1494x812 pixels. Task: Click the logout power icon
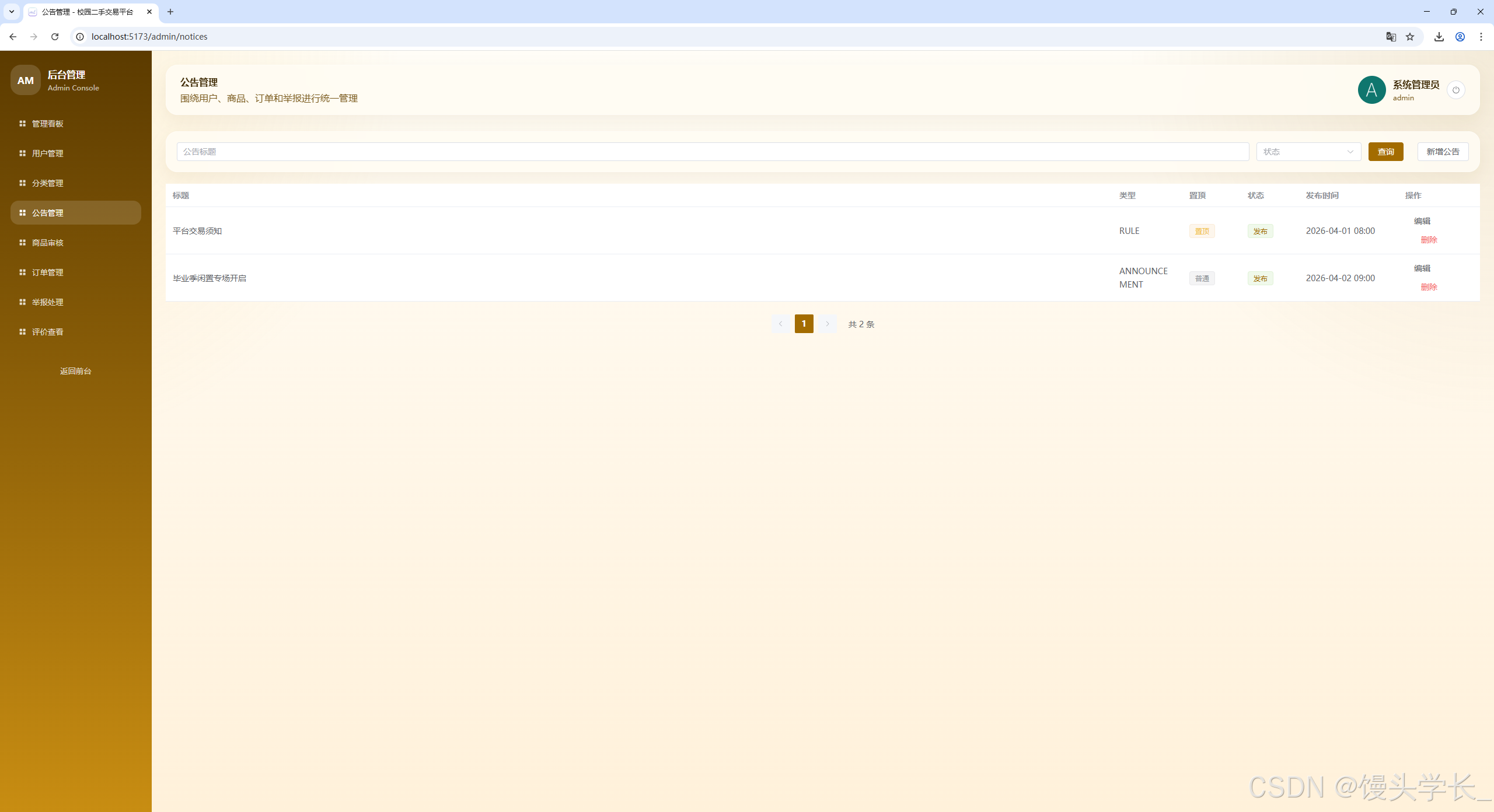pos(1455,90)
